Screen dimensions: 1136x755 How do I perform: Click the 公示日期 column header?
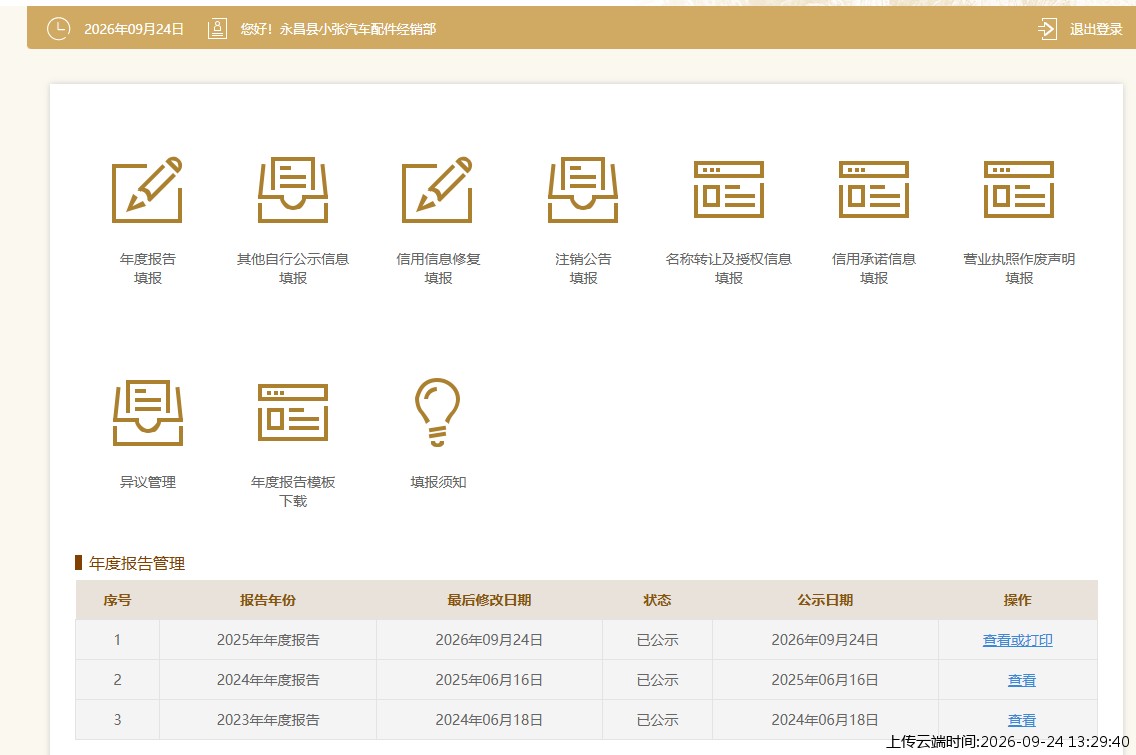(825, 600)
